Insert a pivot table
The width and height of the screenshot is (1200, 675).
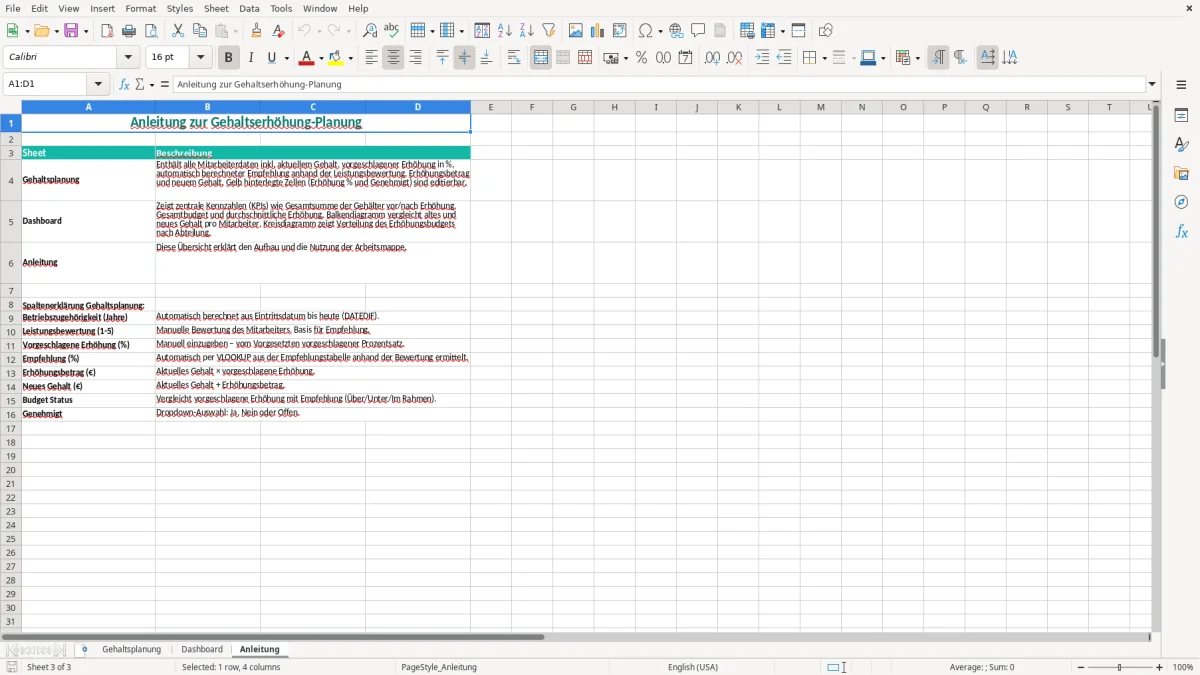(619, 31)
